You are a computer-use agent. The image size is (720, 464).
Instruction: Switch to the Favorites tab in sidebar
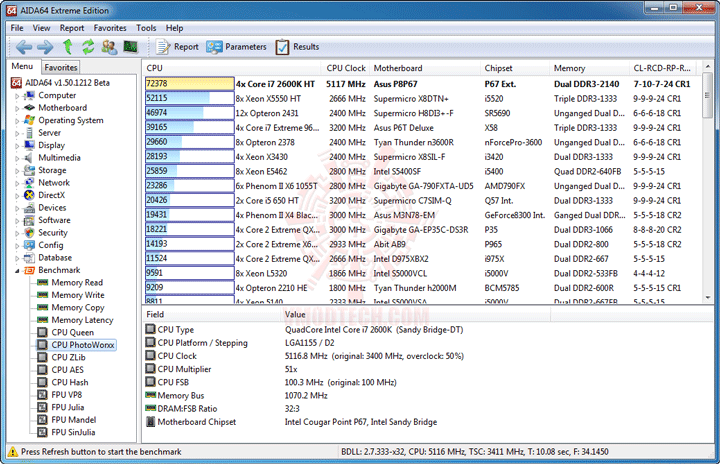[61, 68]
